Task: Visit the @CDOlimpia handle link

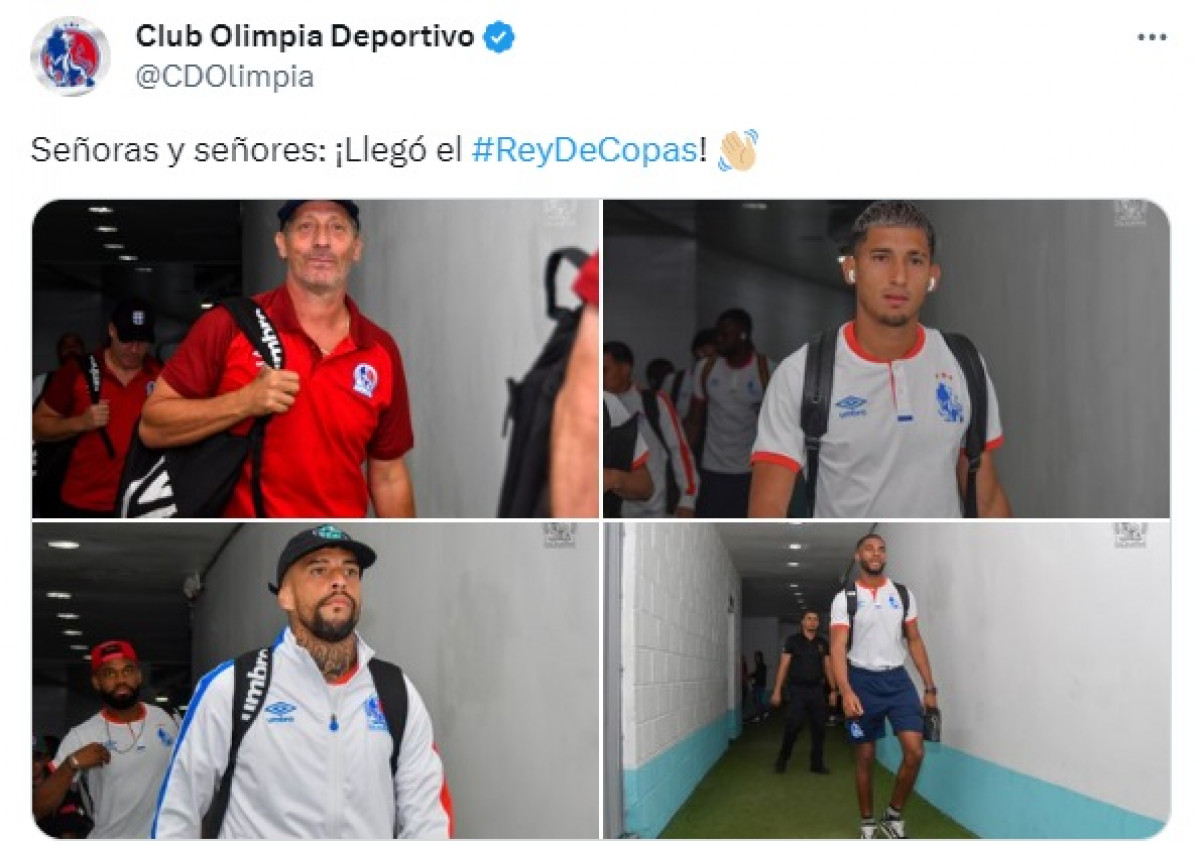Action: tap(225, 77)
